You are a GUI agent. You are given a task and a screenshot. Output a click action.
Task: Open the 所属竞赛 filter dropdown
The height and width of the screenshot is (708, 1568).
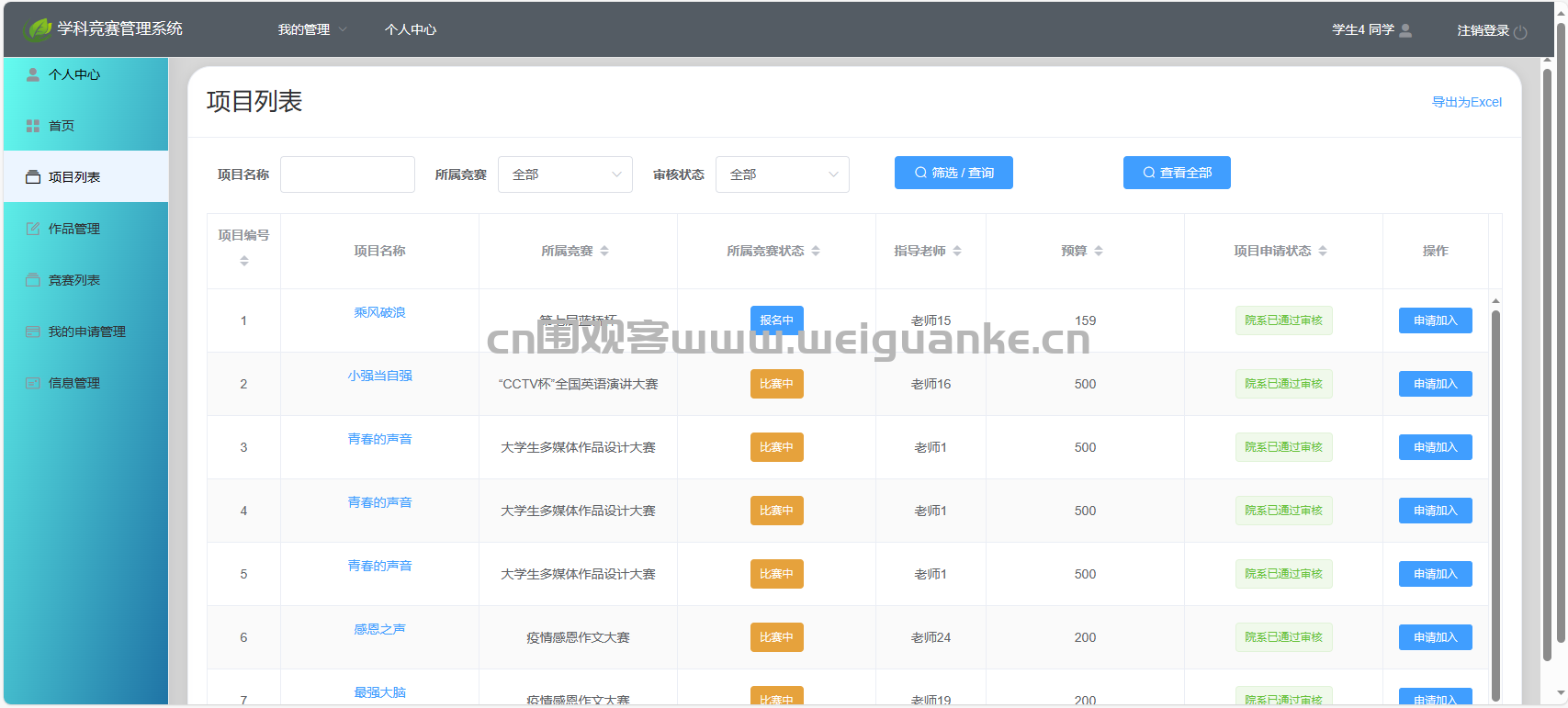[x=565, y=174]
